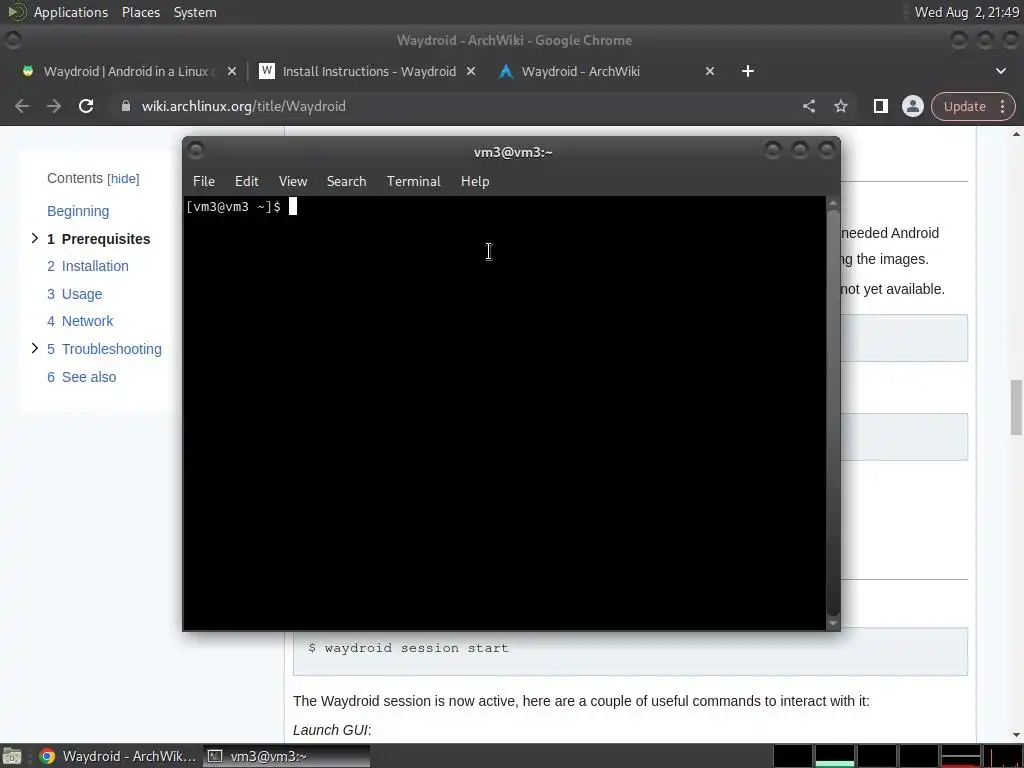
Task: Open the terminal Search menu
Action: click(x=346, y=181)
